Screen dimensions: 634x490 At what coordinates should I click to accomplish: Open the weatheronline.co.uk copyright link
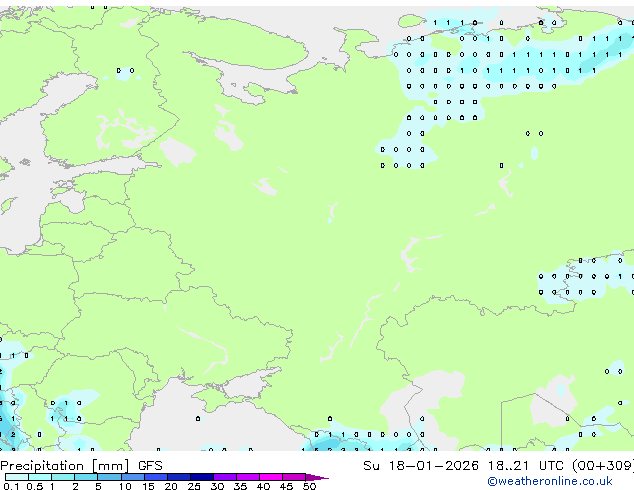click(x=550, y=481)
